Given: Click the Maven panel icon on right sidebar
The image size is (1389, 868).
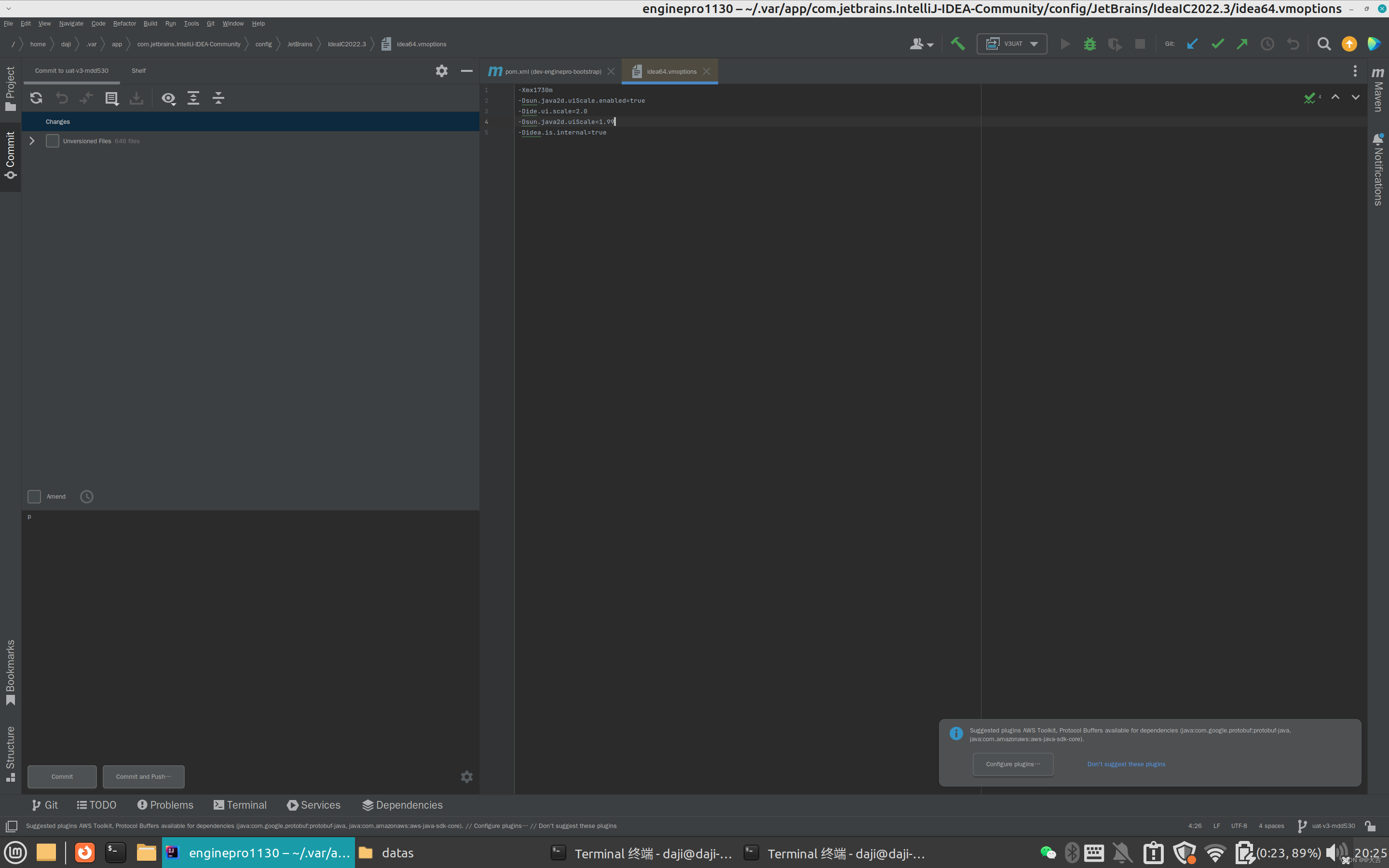Looking at the screenshot, I should pyautogui.click(x=1379, y=86).
